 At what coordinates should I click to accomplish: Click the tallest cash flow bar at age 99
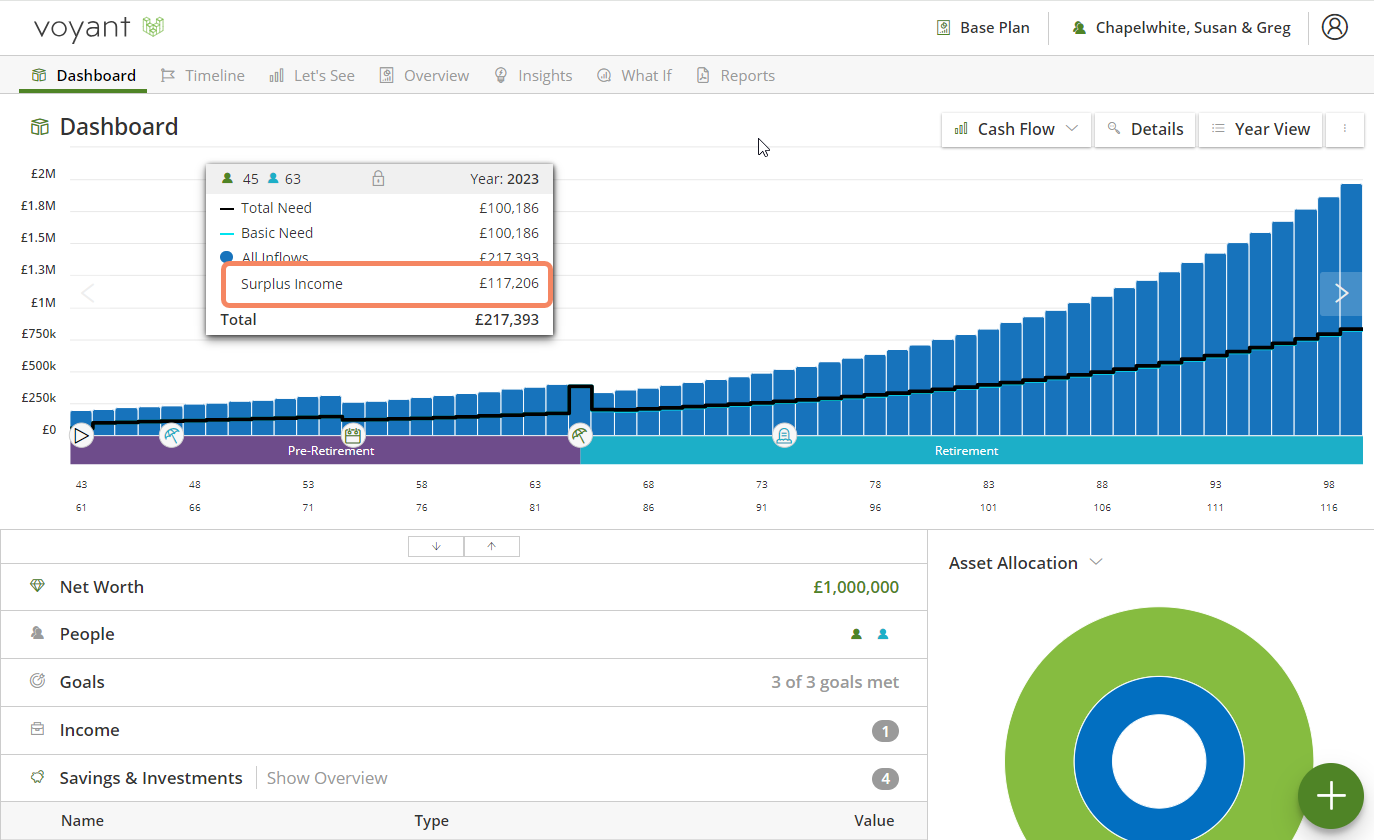(x=1351, y=309)
